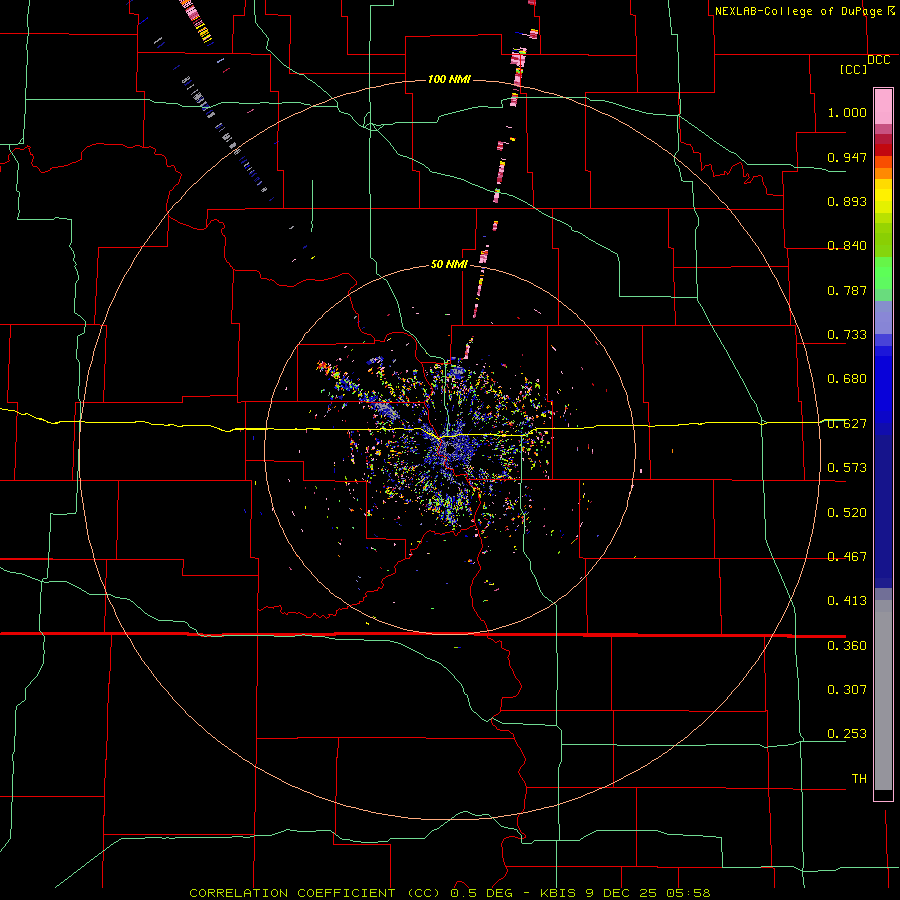Click the 0.680 color scale label
The height and width of the screenshot is (900, 900).
(x=847, y=379)
